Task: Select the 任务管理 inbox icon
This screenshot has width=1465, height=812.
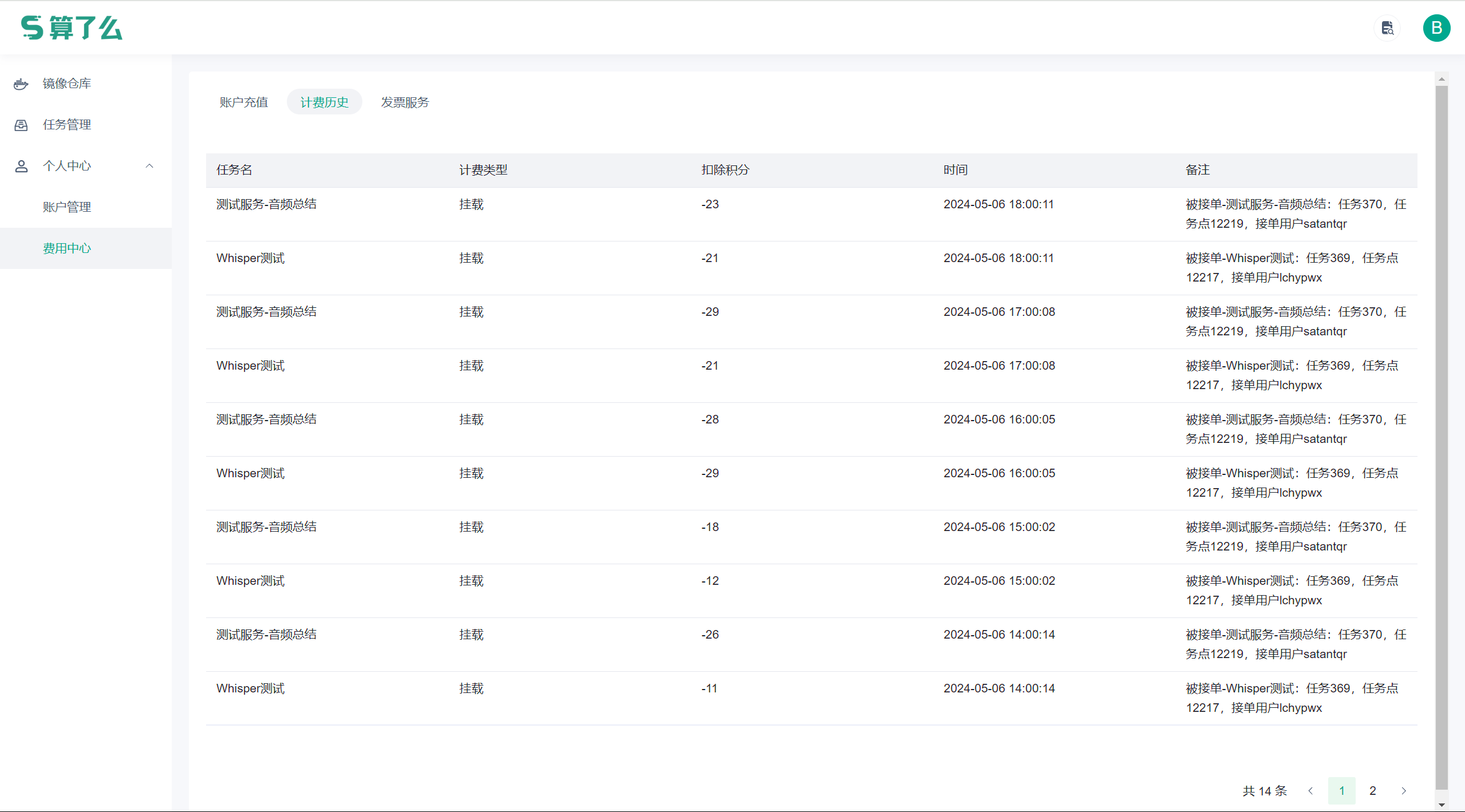Action: [x=21, y=125]
